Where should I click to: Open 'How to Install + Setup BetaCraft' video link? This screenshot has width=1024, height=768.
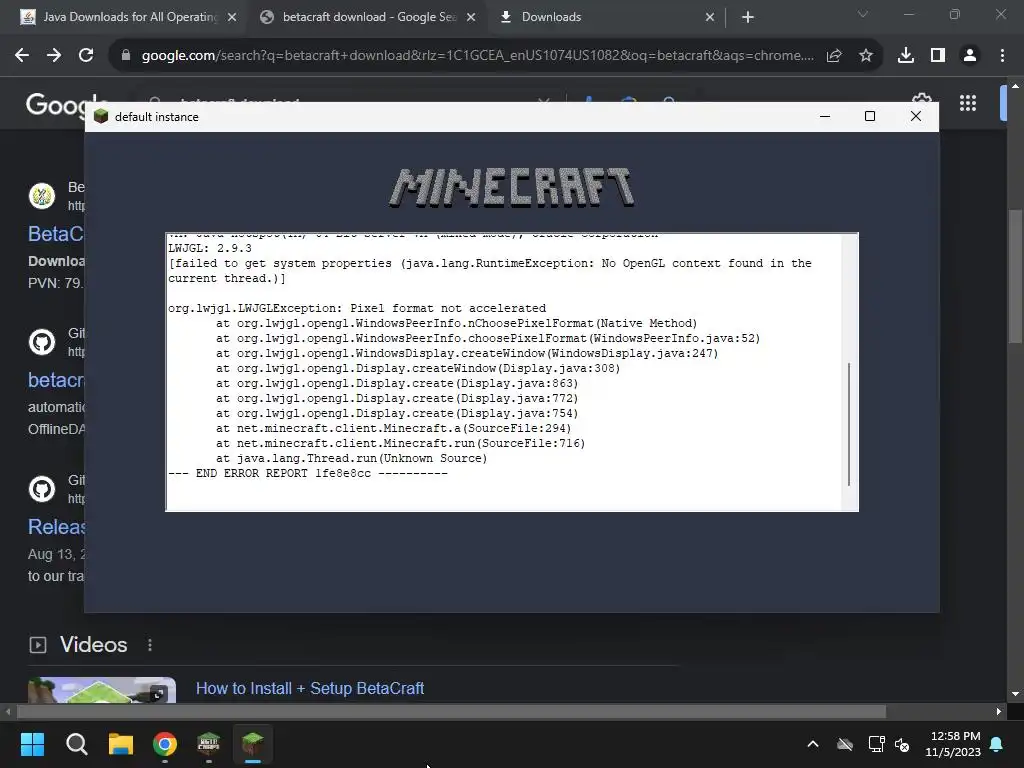(x=310, y=688)
